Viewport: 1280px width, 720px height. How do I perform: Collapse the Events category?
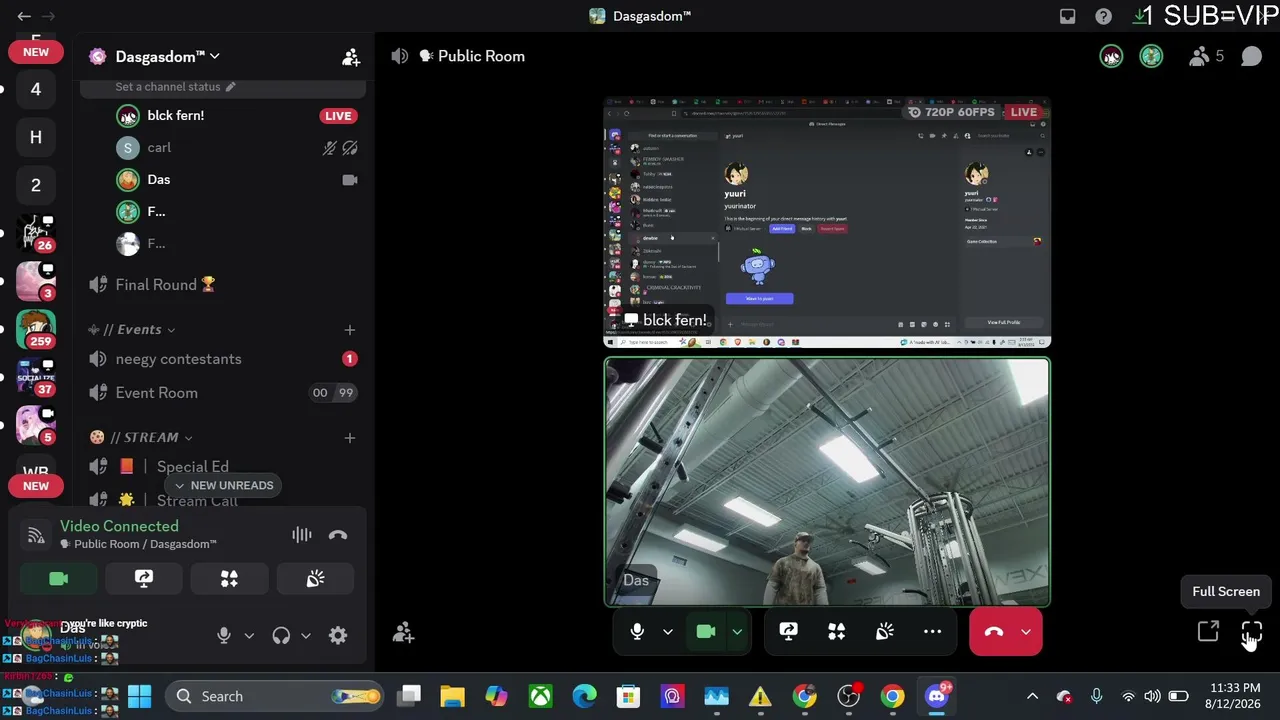click(x=139, y=329)
